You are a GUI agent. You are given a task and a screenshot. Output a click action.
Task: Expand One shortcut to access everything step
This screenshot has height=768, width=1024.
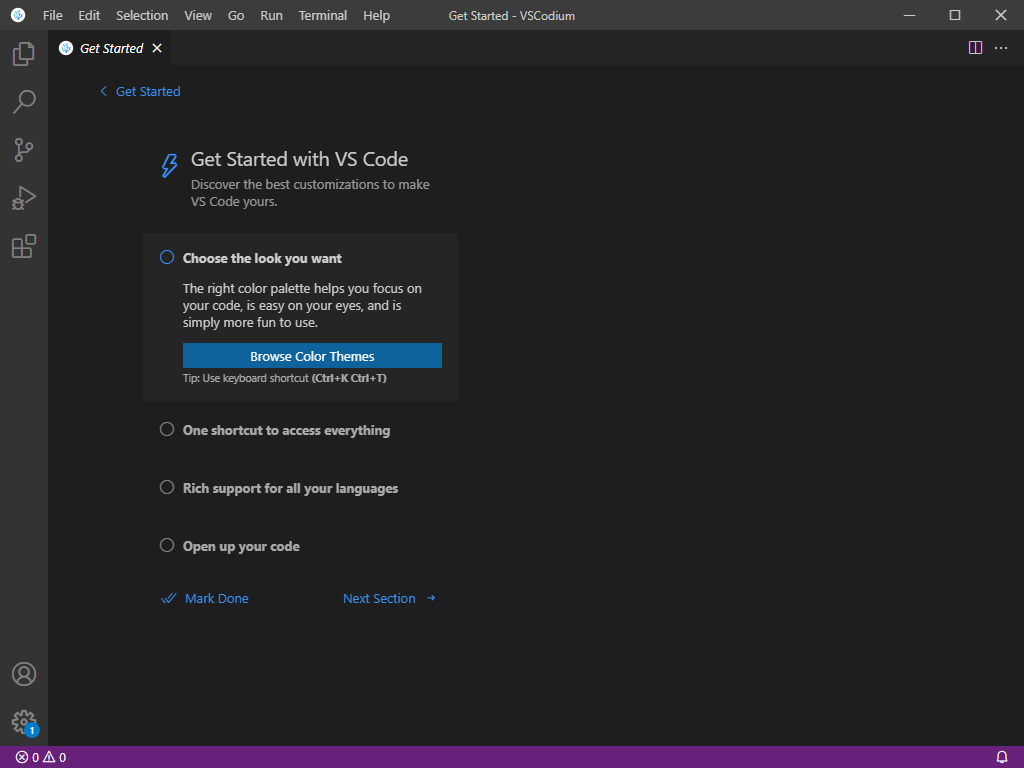[x=286, y=430]
